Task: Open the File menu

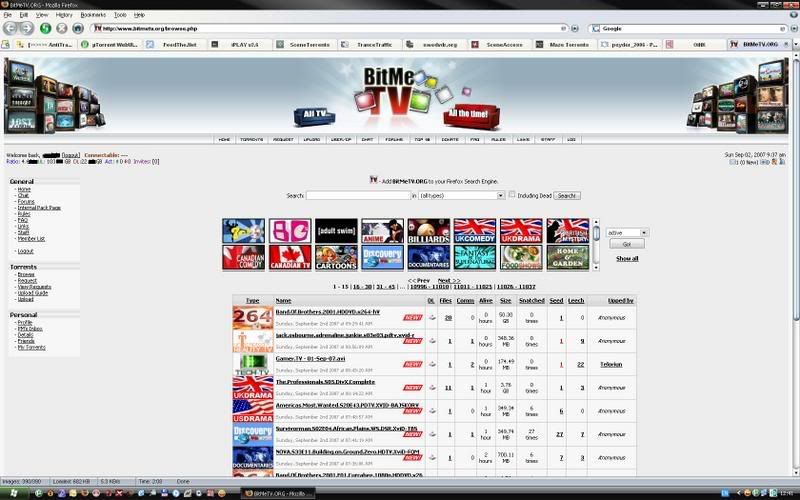Action: tap(8, 15)
